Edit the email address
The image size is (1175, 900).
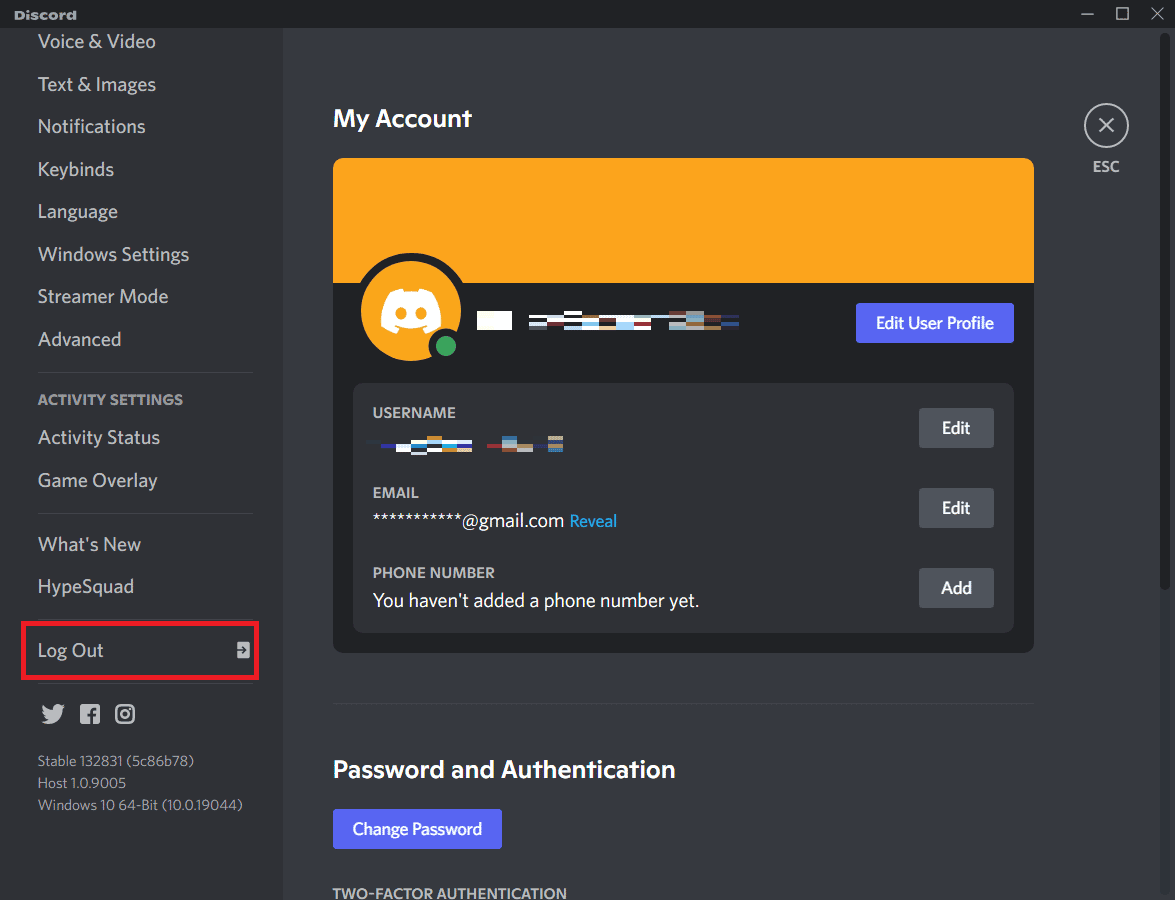point(956,508)
